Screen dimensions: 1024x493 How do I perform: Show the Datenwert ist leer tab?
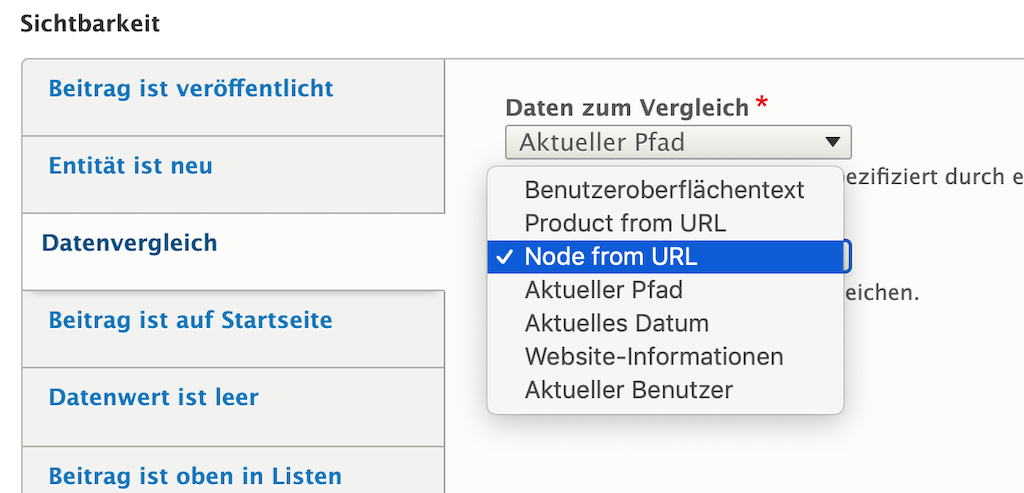click(x=154, y=398)
